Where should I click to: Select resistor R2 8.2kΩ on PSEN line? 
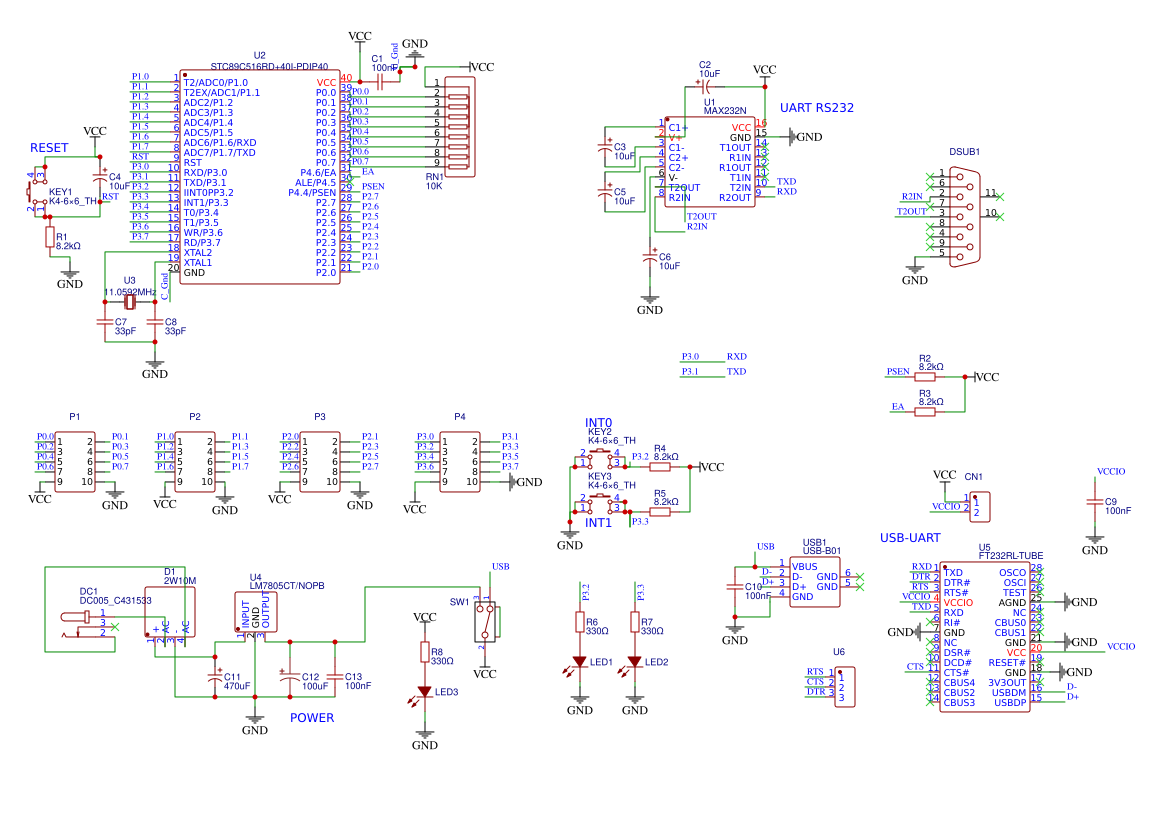925,377
